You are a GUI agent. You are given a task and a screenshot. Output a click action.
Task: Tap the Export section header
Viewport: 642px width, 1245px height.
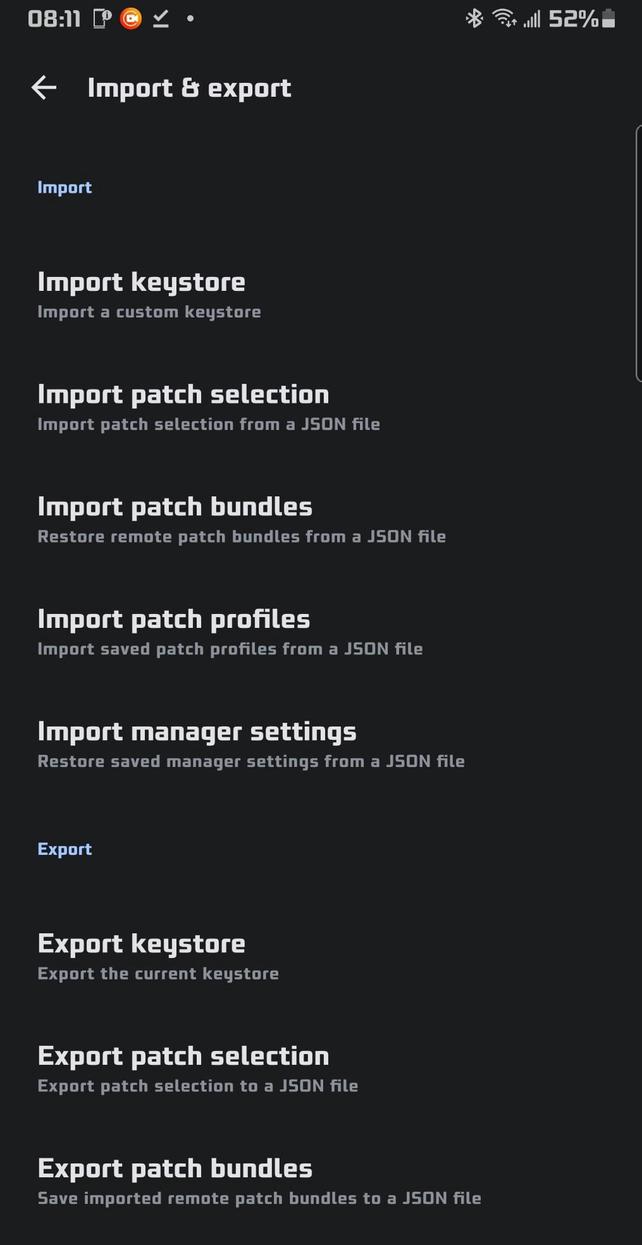click(65, 849)
